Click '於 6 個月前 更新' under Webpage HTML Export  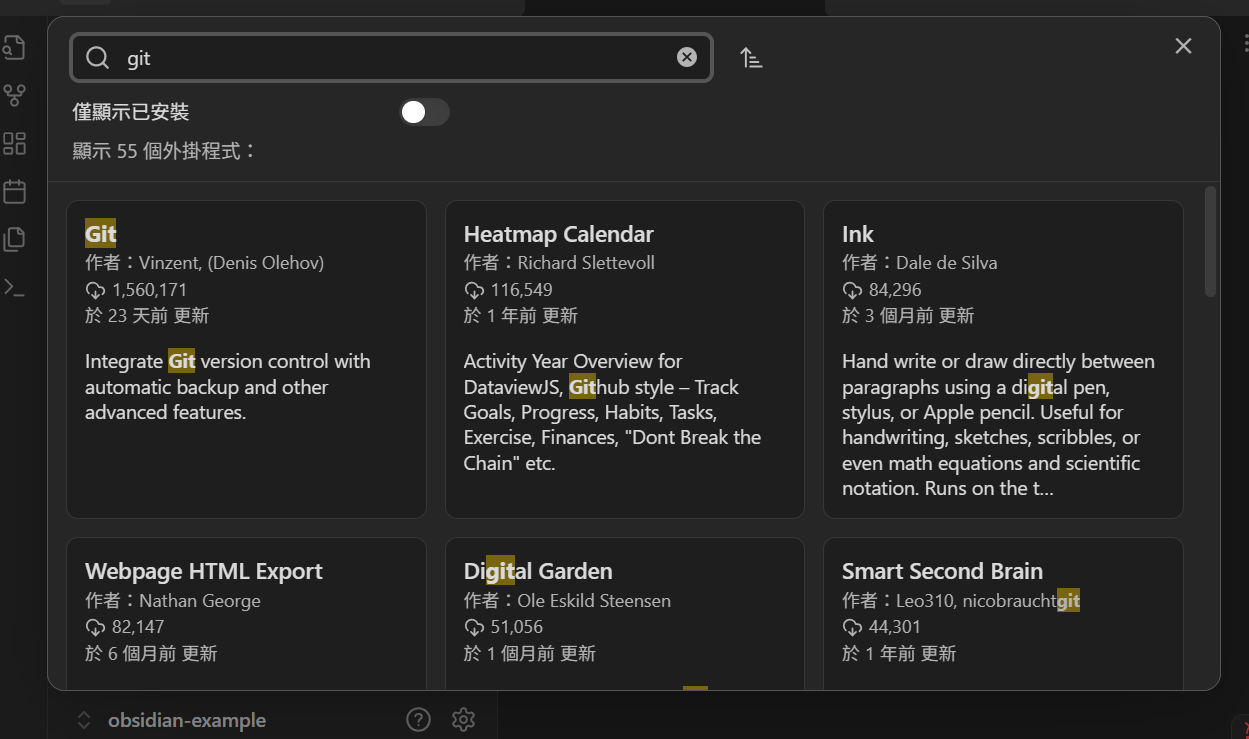coord(151,654)
